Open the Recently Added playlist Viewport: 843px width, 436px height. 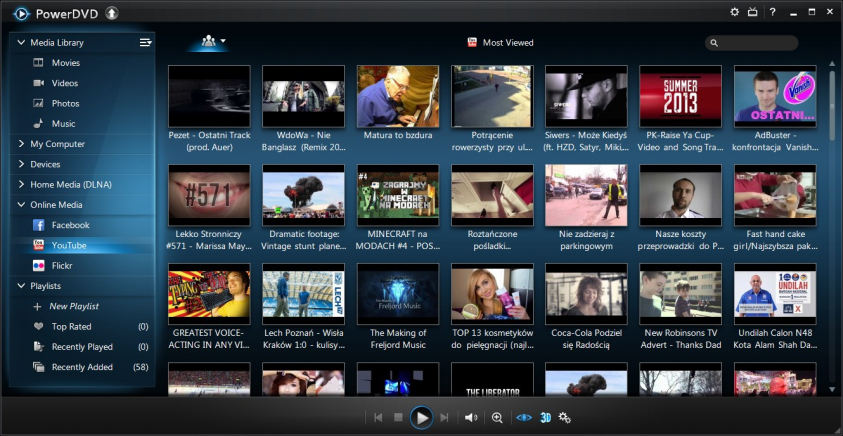(82, 367)
